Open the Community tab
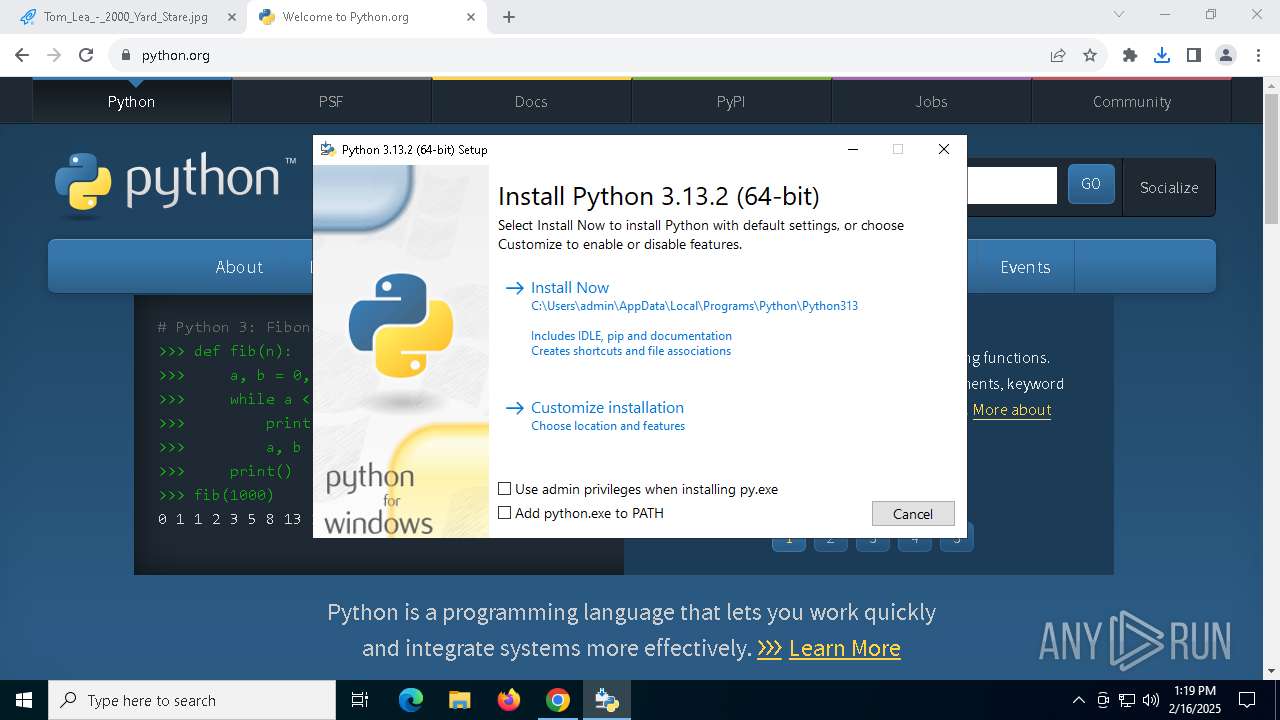The image size is (1280, 720). (1131, 101)
